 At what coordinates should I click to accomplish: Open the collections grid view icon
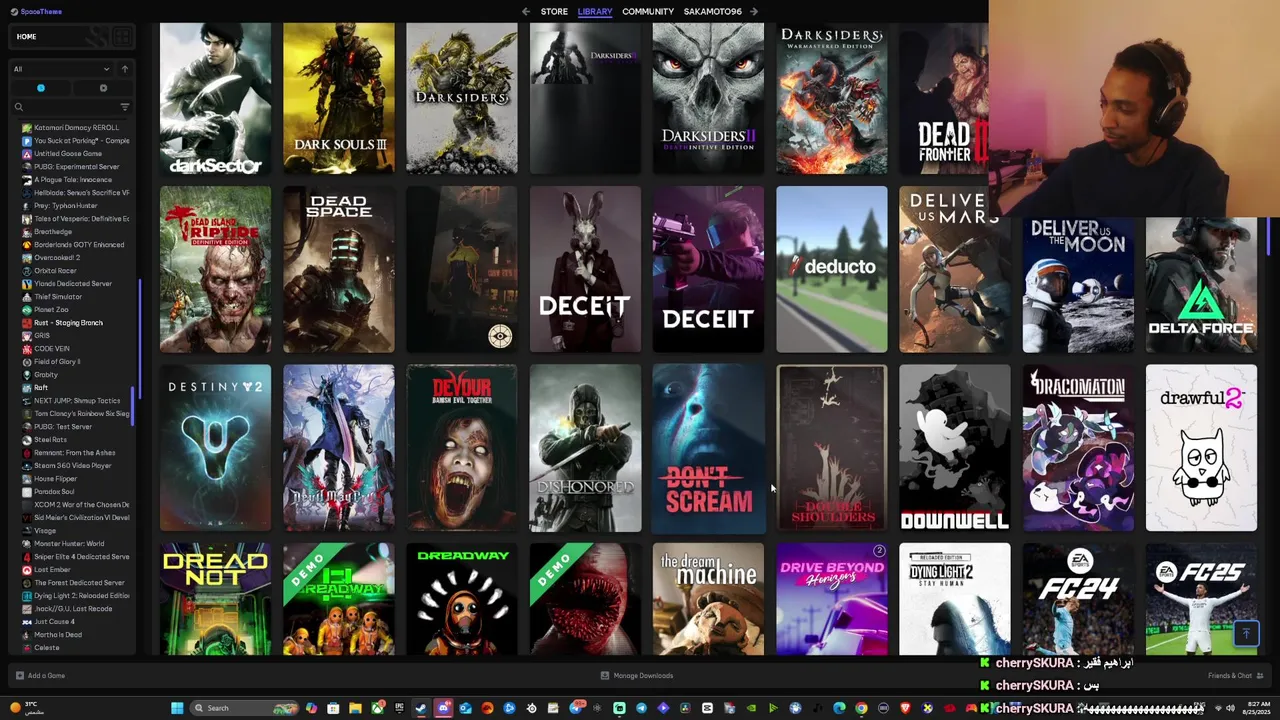click(120, 37)
